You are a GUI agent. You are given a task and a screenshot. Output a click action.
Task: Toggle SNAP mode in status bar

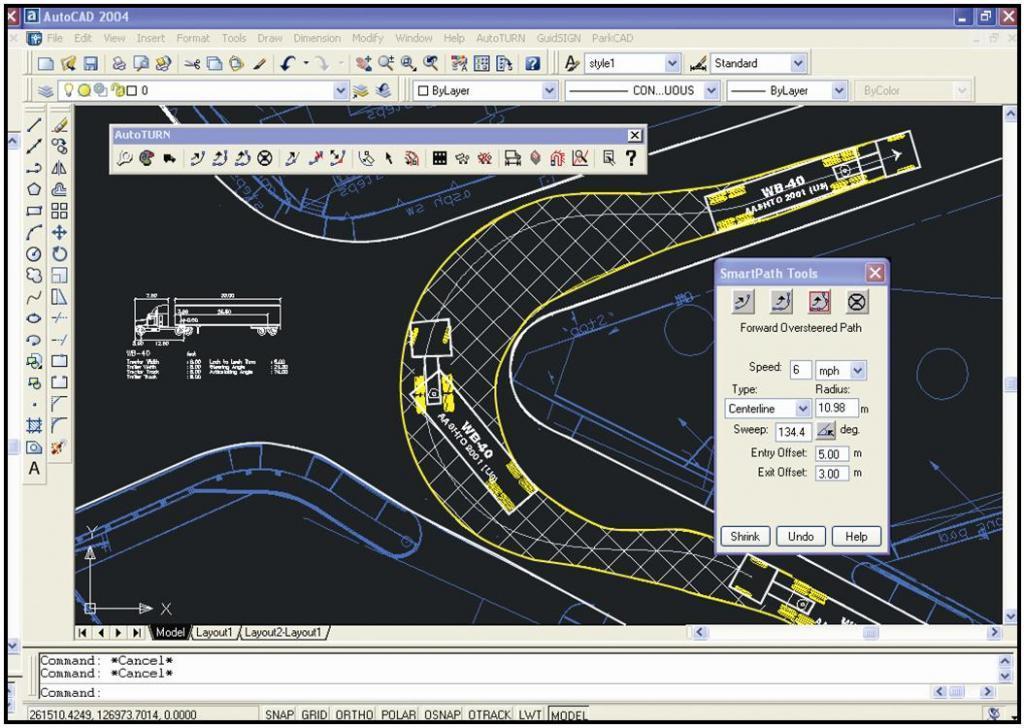(x=279, y=714)
